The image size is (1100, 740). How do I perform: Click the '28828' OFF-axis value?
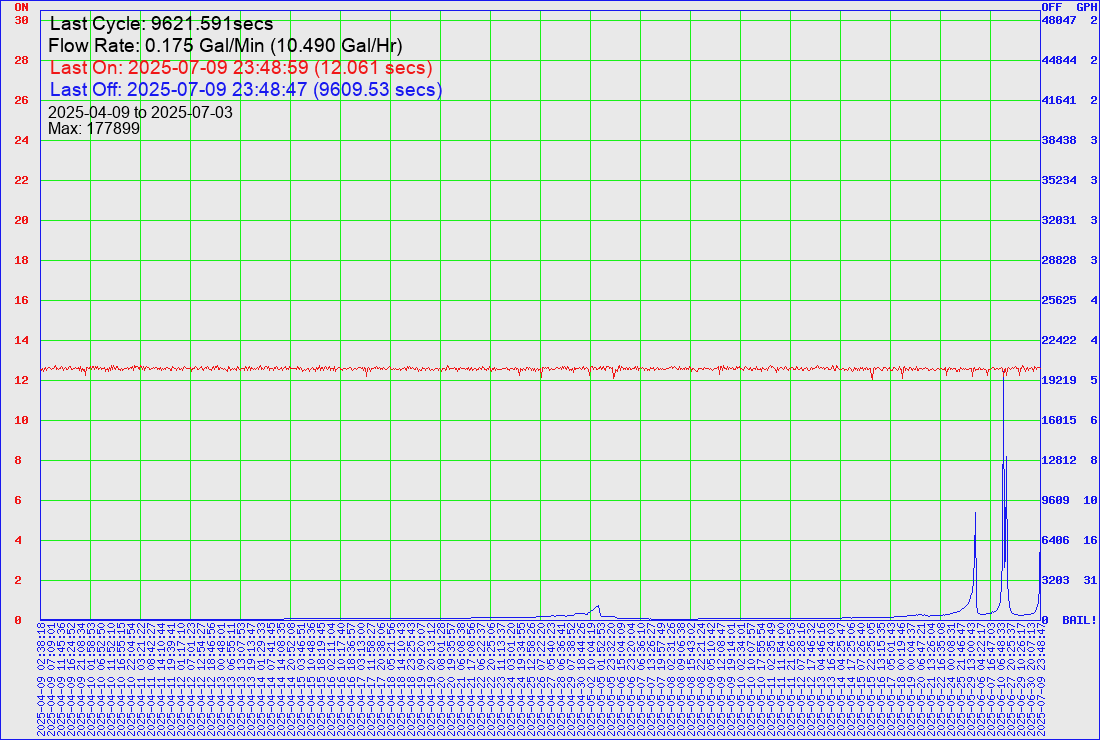[1059, 260]
